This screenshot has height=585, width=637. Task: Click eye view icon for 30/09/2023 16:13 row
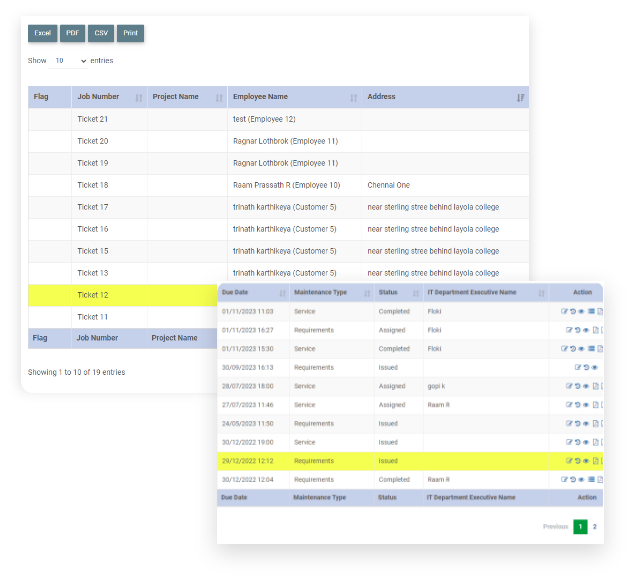[594, 367]
